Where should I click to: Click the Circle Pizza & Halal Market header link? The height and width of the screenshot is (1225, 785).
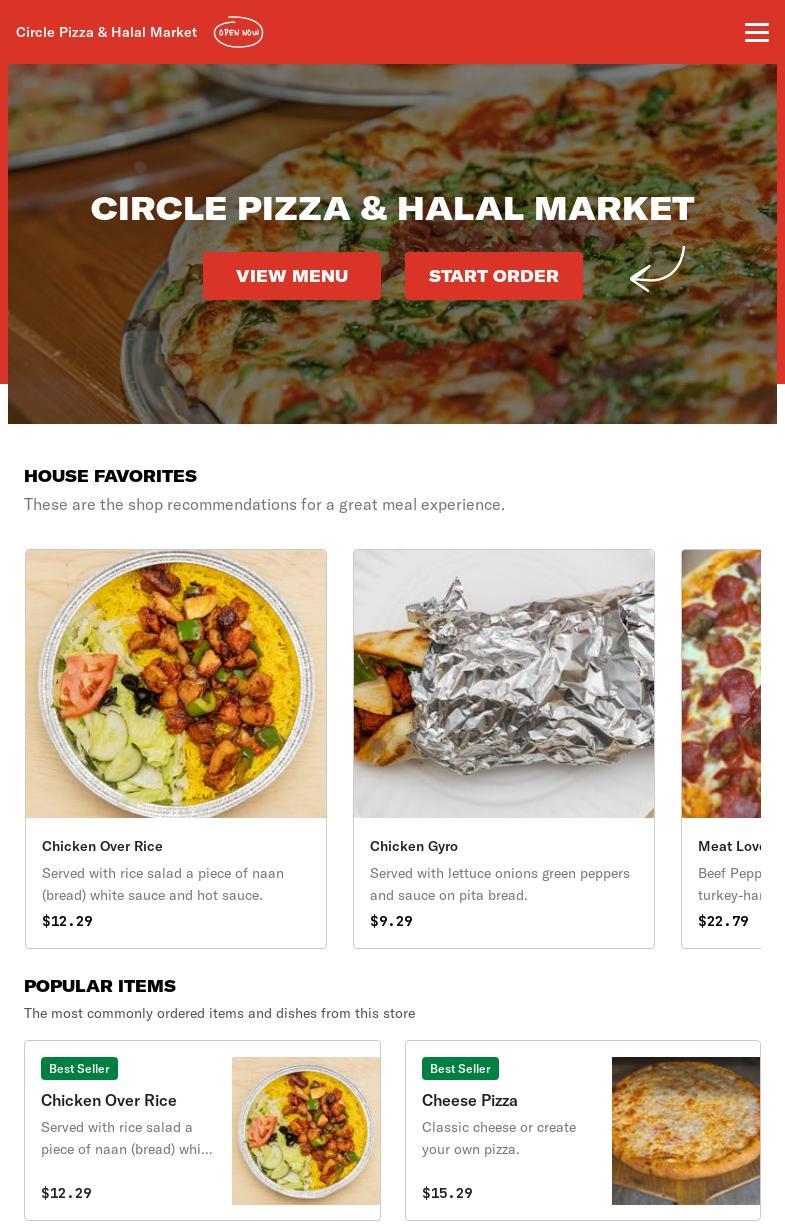107,32
